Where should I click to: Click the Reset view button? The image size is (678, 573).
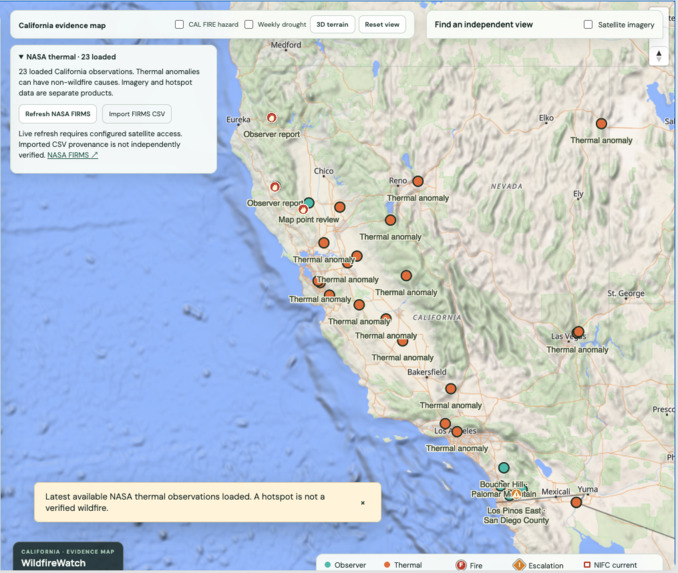pyautogui.click(x=382, y=25)
